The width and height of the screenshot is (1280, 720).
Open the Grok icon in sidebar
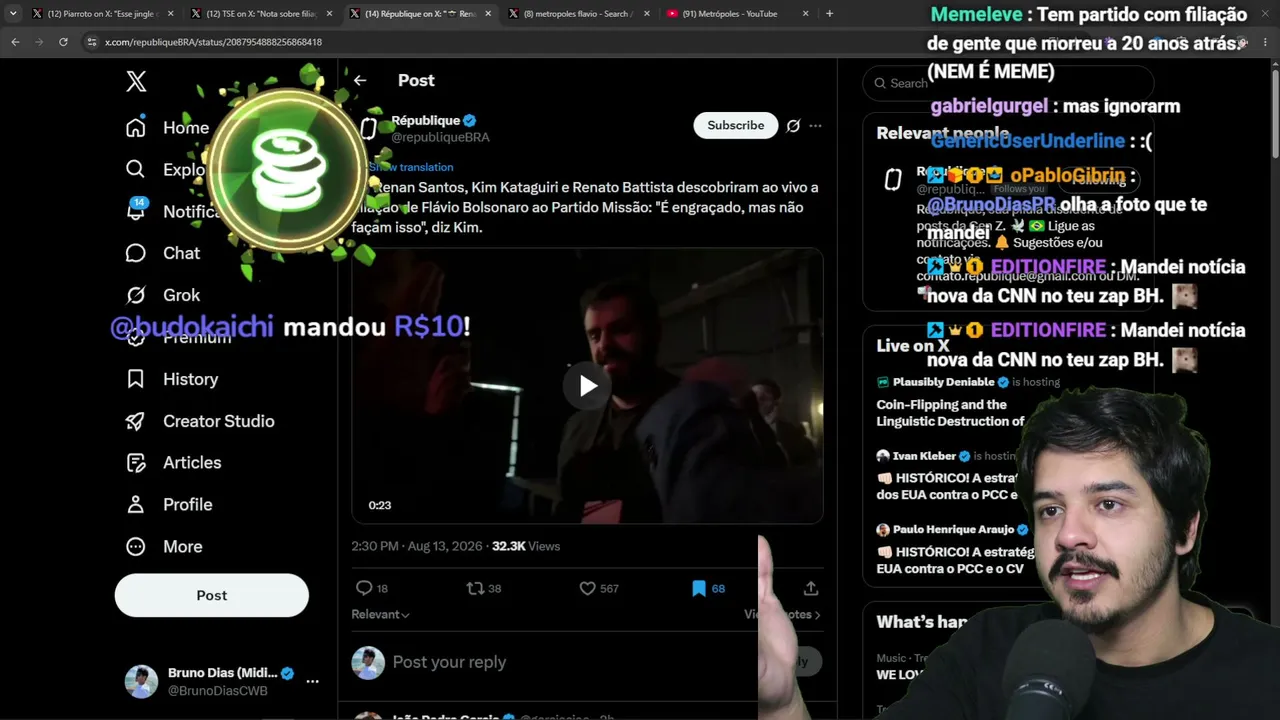pos(136,295)
